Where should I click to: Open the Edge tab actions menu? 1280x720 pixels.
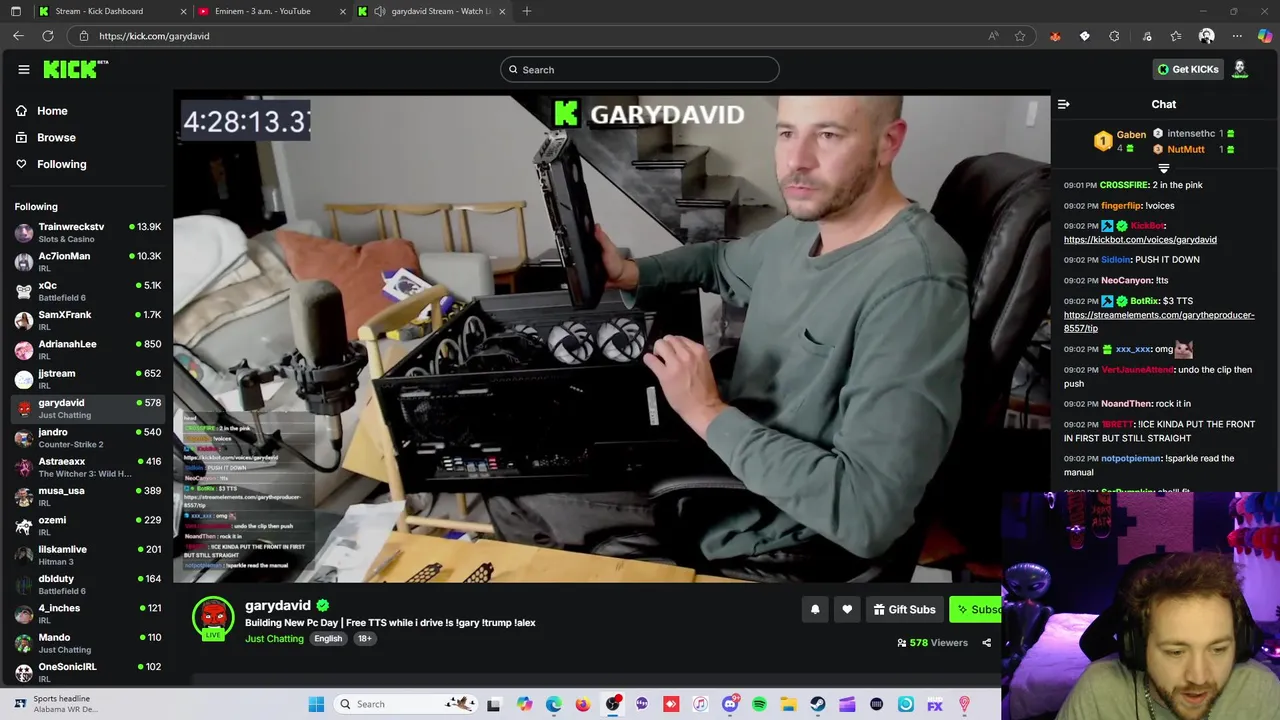[x=15, y=11]
